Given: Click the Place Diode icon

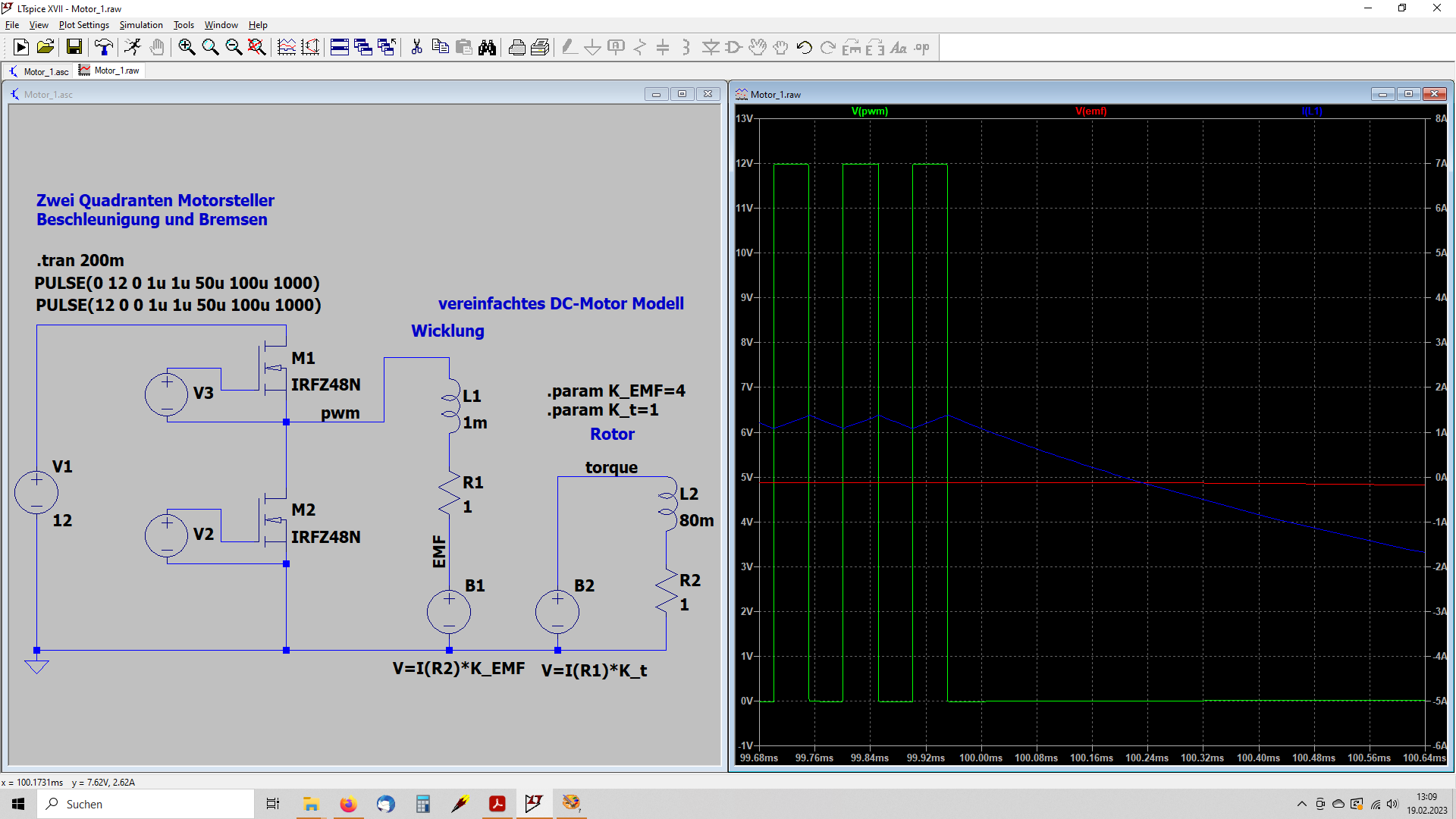Looking at the screenshot, I should click(711, 48).
